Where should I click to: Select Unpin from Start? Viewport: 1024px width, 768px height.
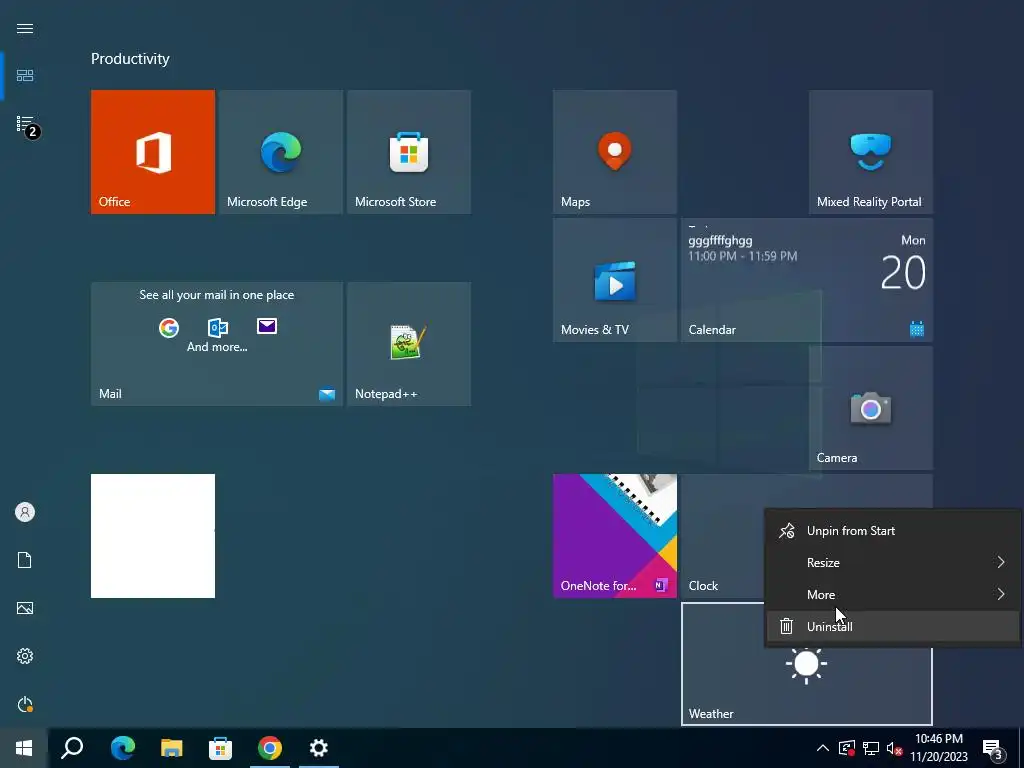(x=892, y=531)
